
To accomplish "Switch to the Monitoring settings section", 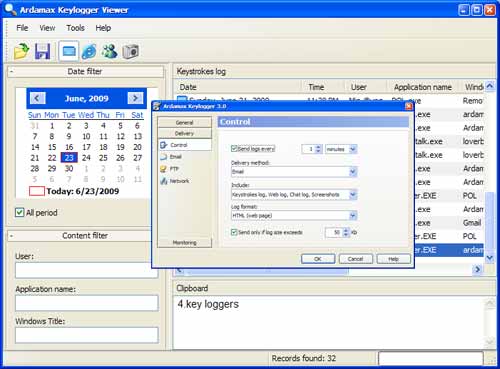I will [185, 242].
